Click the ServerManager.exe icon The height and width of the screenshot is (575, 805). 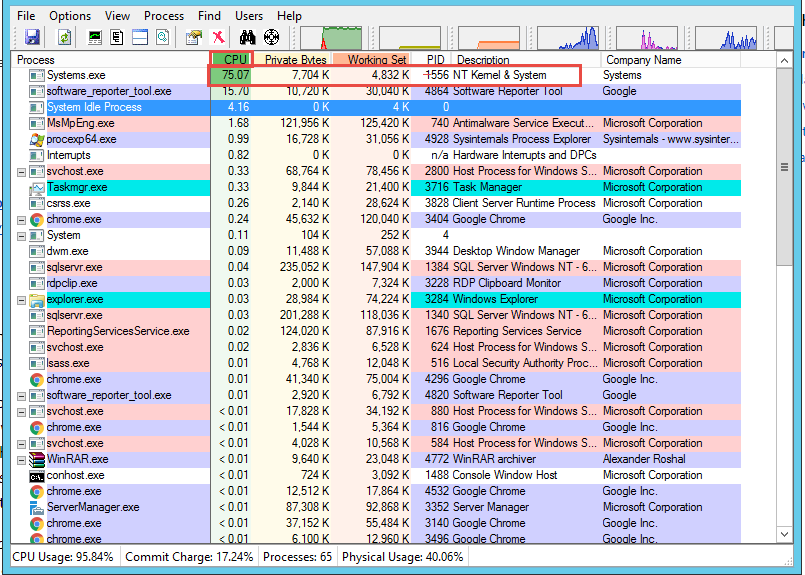click(36, 508)
